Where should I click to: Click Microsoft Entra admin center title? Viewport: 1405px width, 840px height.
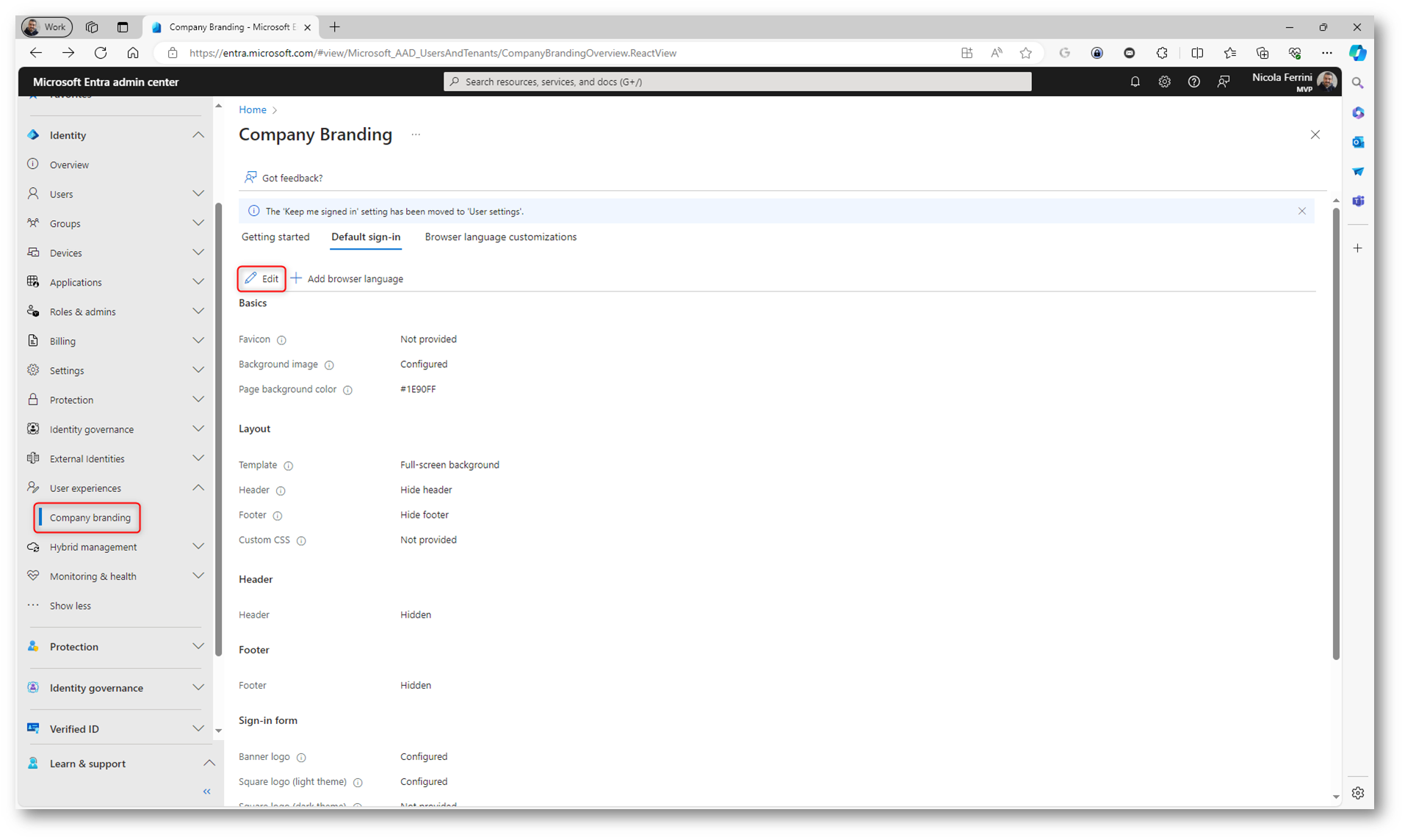106,82
